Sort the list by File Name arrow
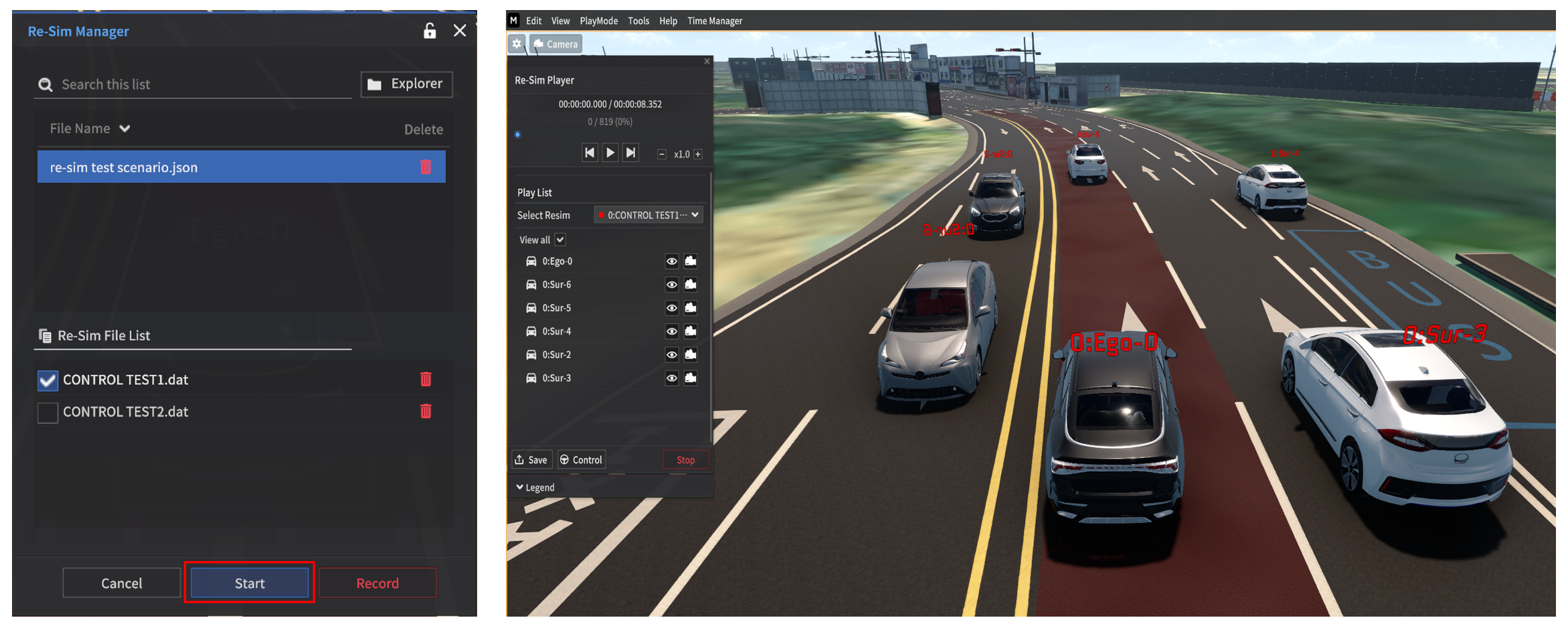1568x626 pixels. click(x=125, y=129)
